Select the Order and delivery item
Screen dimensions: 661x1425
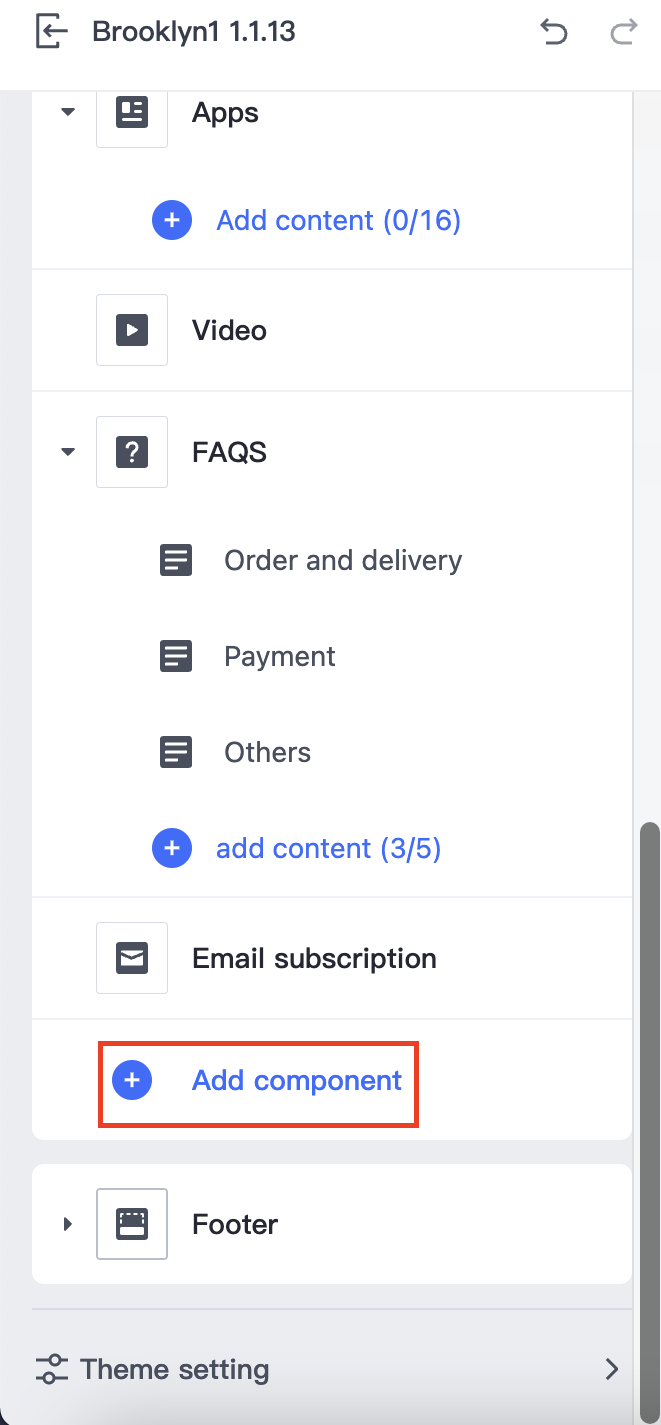[343, 560]
